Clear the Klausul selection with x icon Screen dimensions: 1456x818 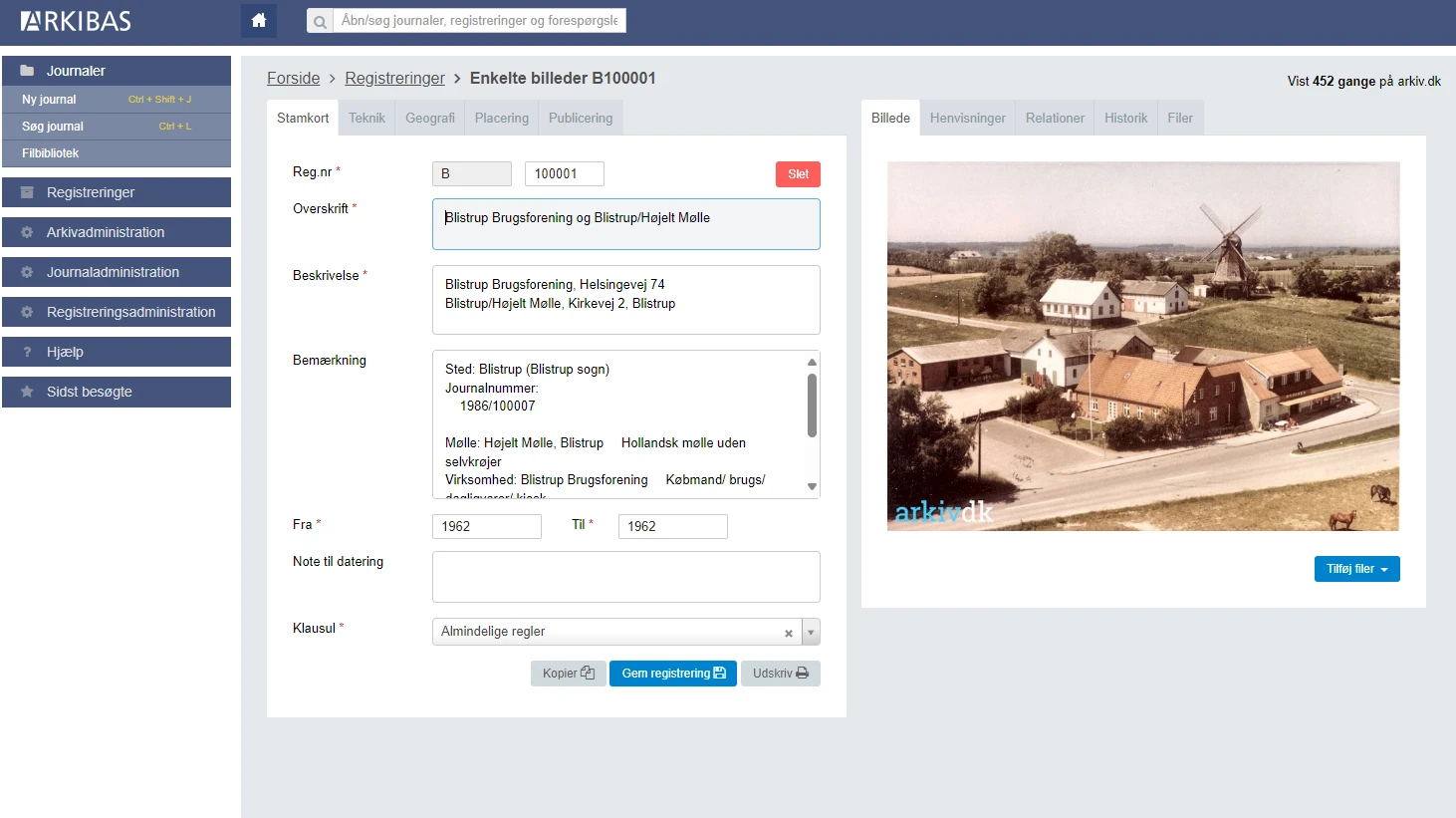click(x=789, y=633)
